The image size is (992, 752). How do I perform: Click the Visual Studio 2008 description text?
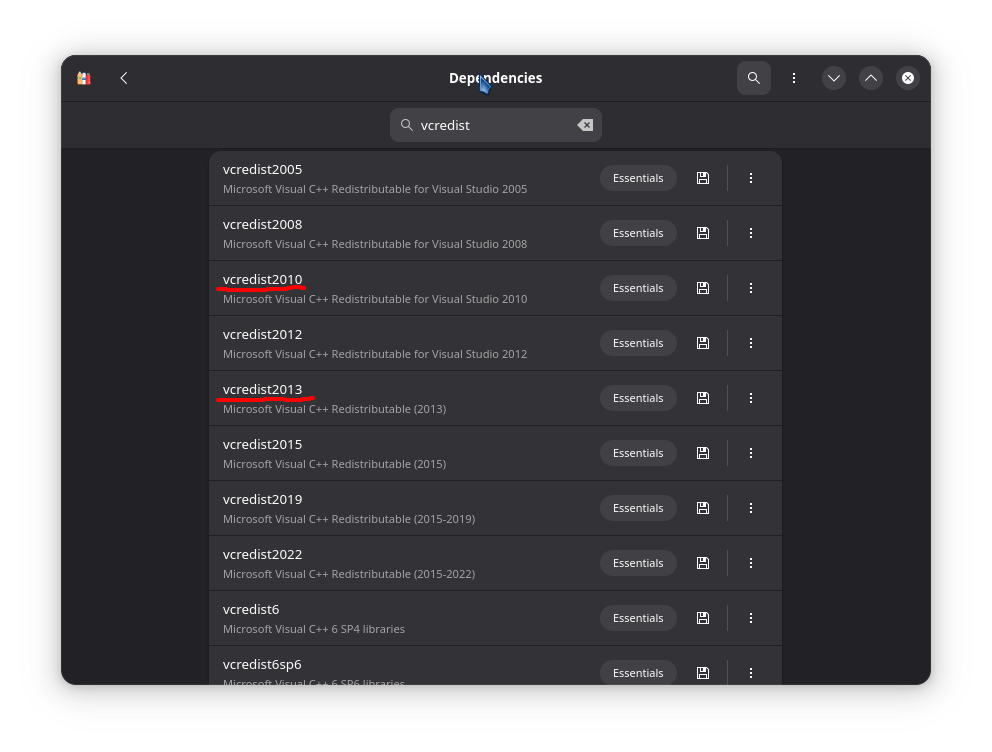(375, 244)
